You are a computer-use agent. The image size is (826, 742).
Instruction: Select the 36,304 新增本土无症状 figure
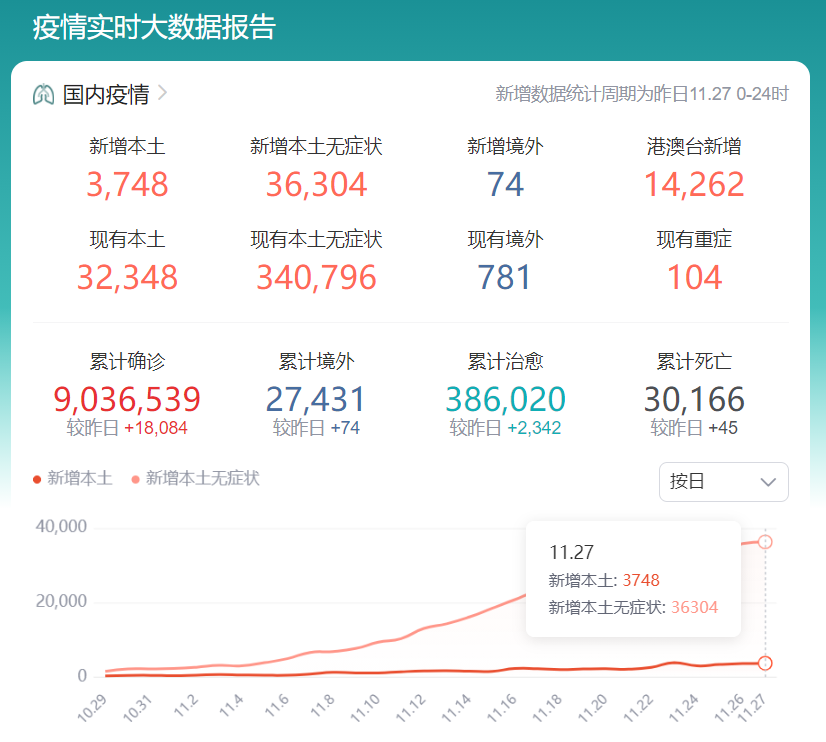click(316, 184)
